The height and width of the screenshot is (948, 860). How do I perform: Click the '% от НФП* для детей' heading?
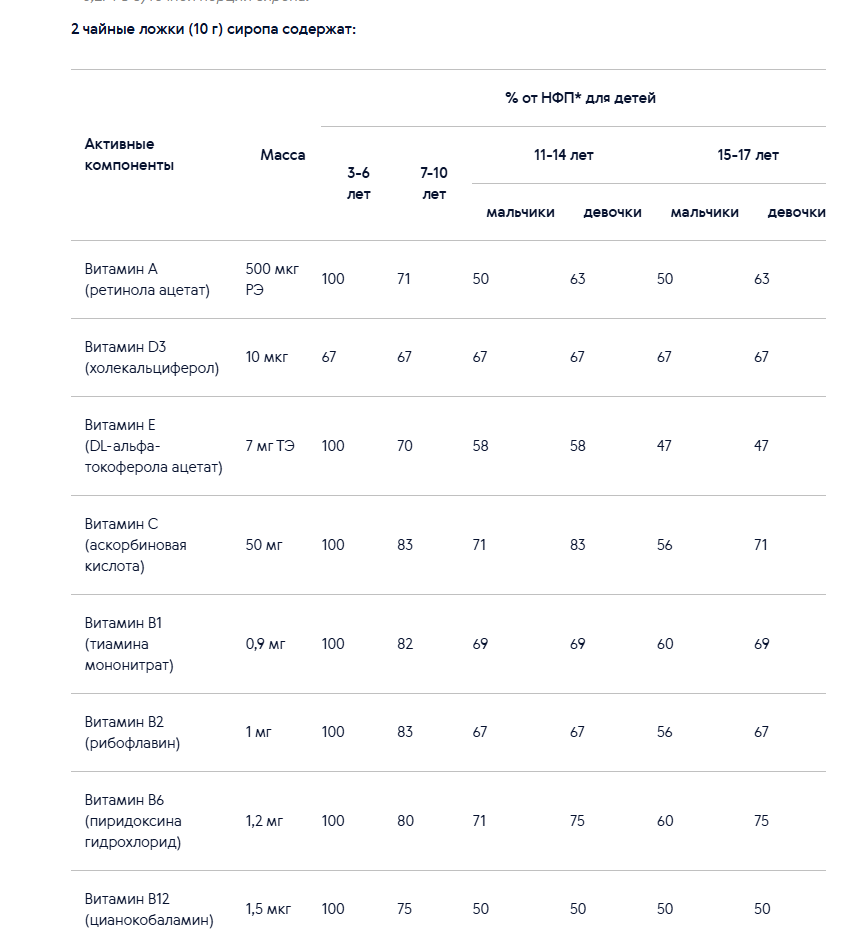click(580, 98)
